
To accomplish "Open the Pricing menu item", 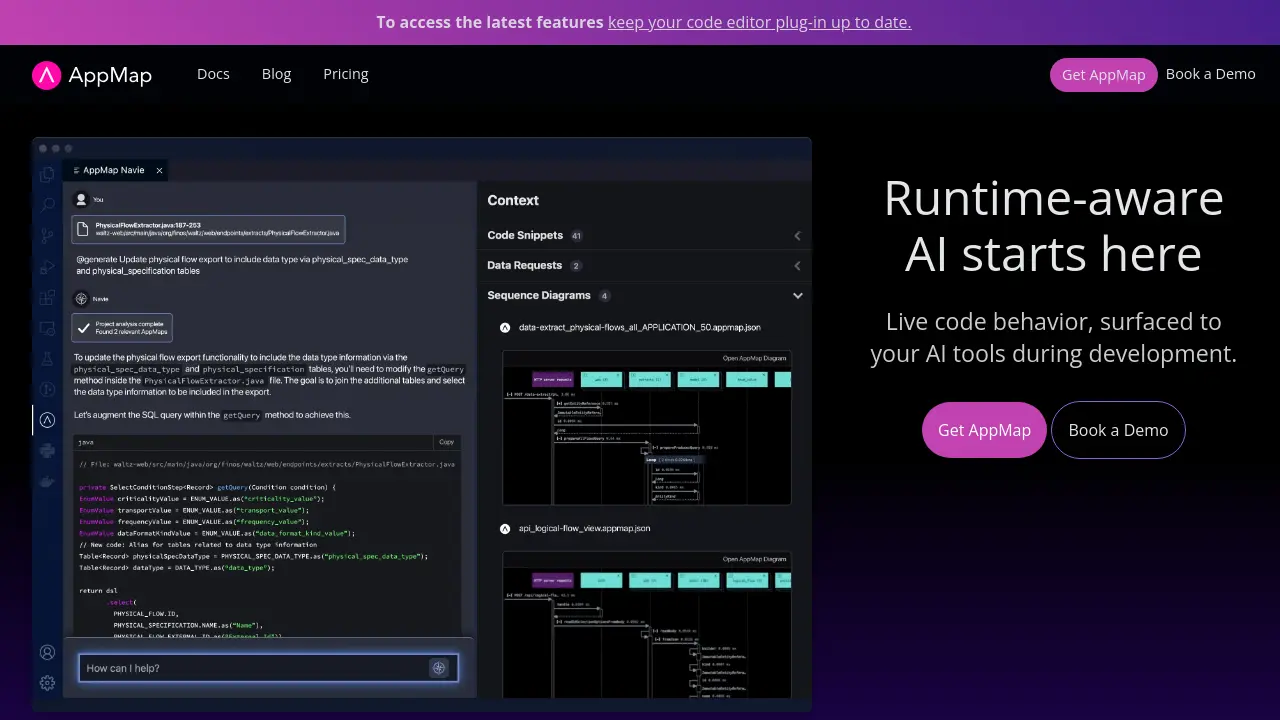I will [x=346, y=74].
